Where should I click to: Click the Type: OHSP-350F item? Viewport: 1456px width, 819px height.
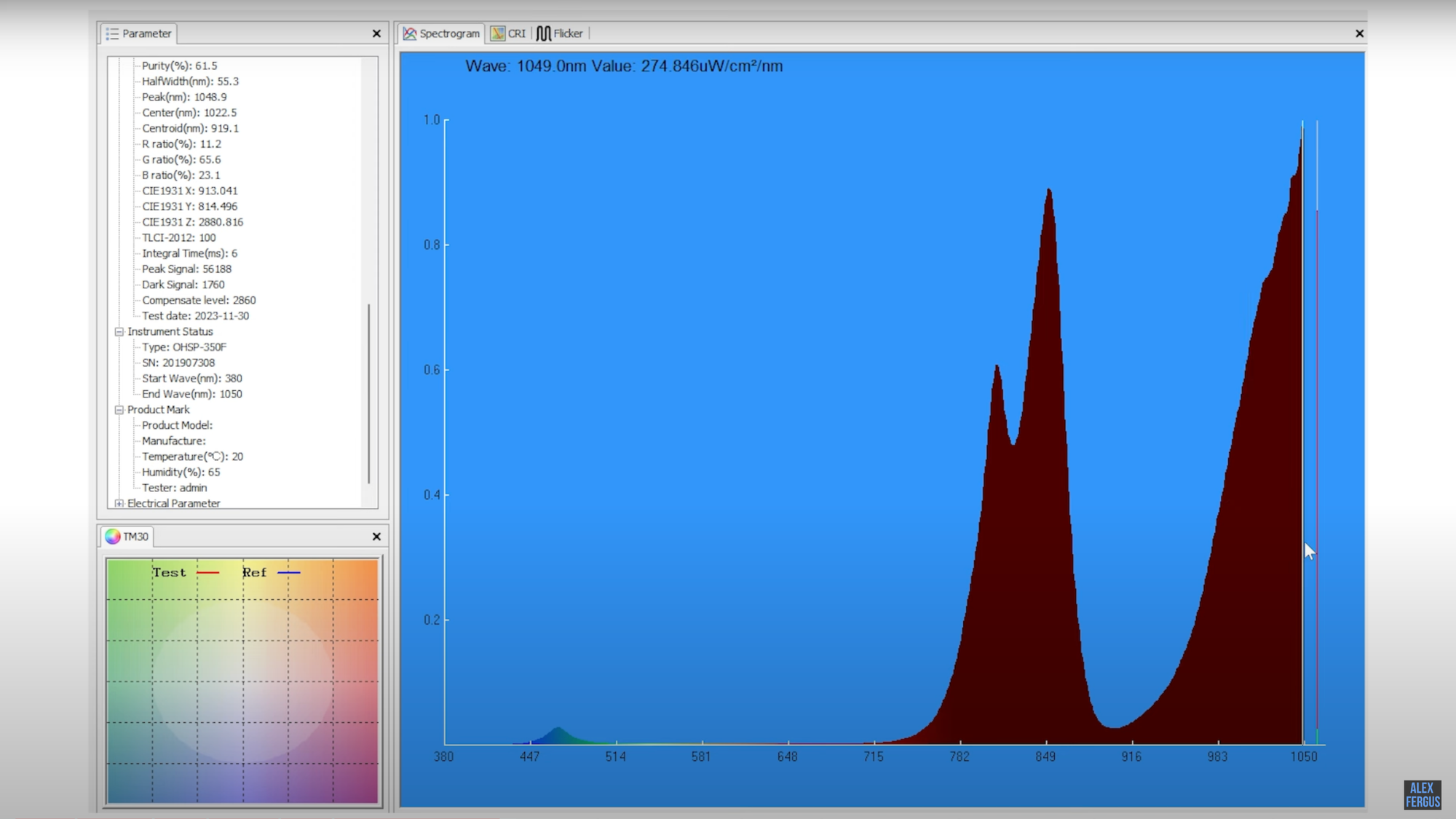184,347
